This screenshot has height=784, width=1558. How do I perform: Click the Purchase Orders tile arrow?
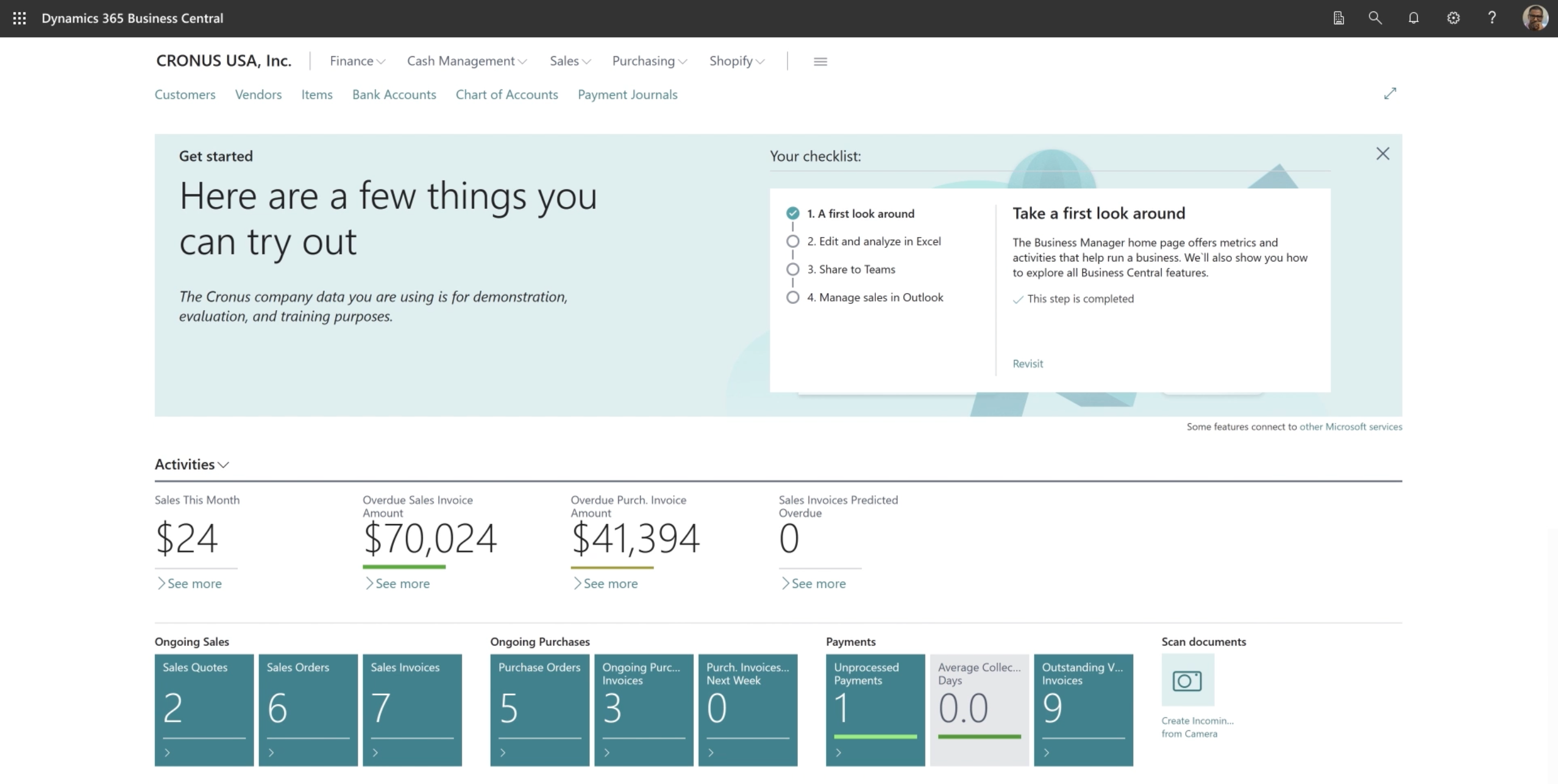click(503, 753)
